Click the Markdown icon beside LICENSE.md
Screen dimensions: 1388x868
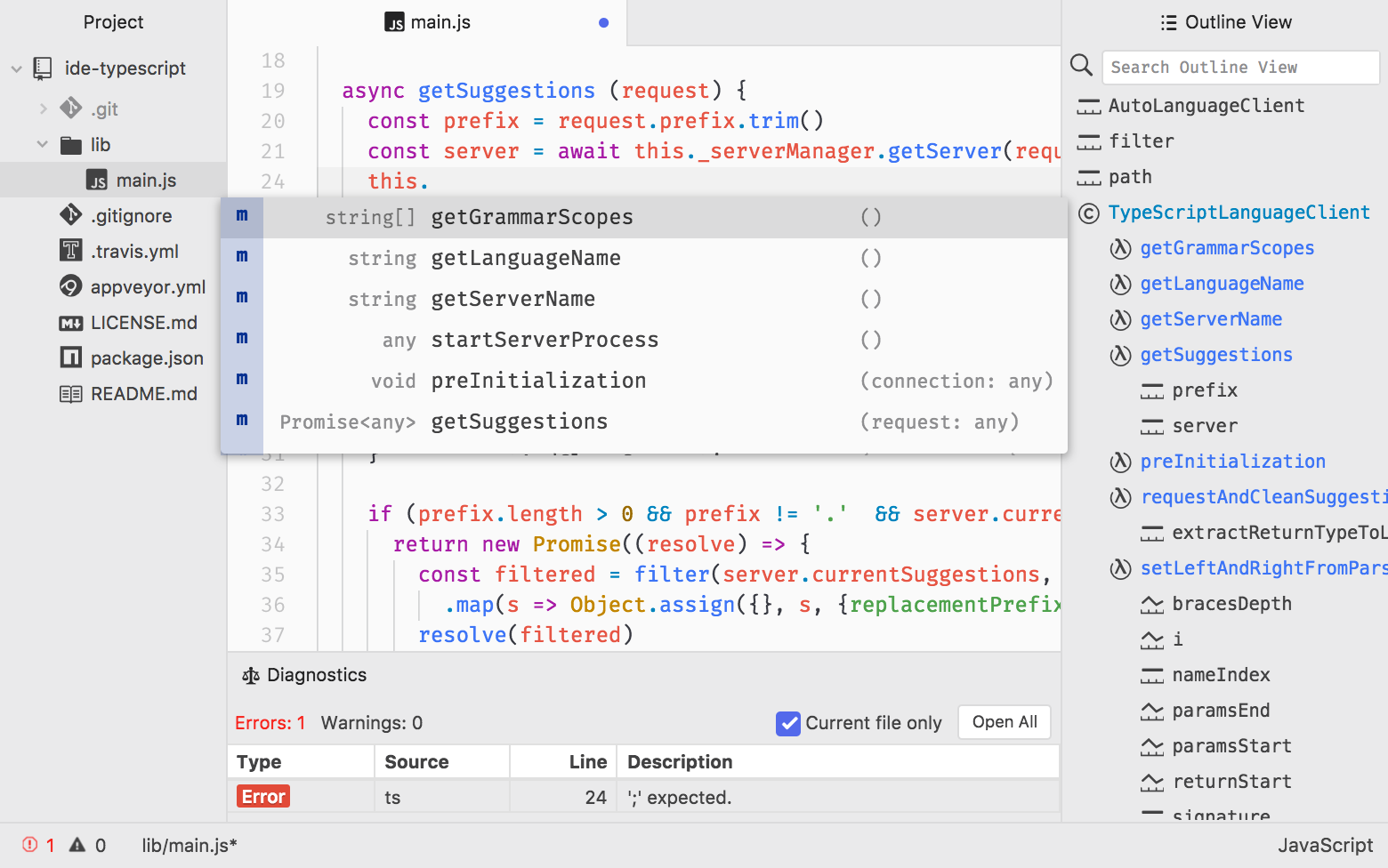tap(71, 322)
